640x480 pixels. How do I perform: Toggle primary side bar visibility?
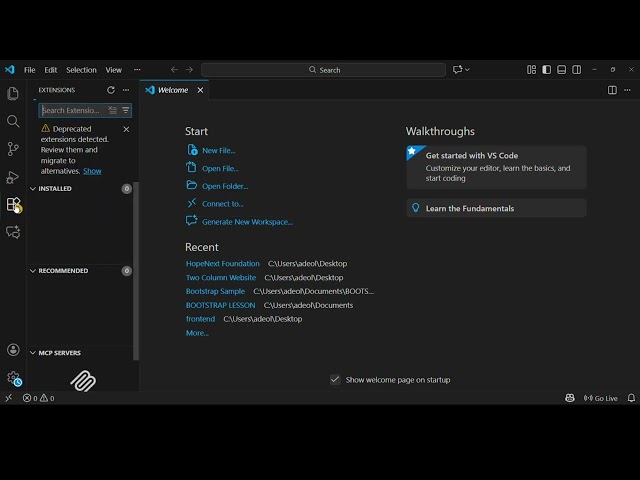tap(546, 70)
